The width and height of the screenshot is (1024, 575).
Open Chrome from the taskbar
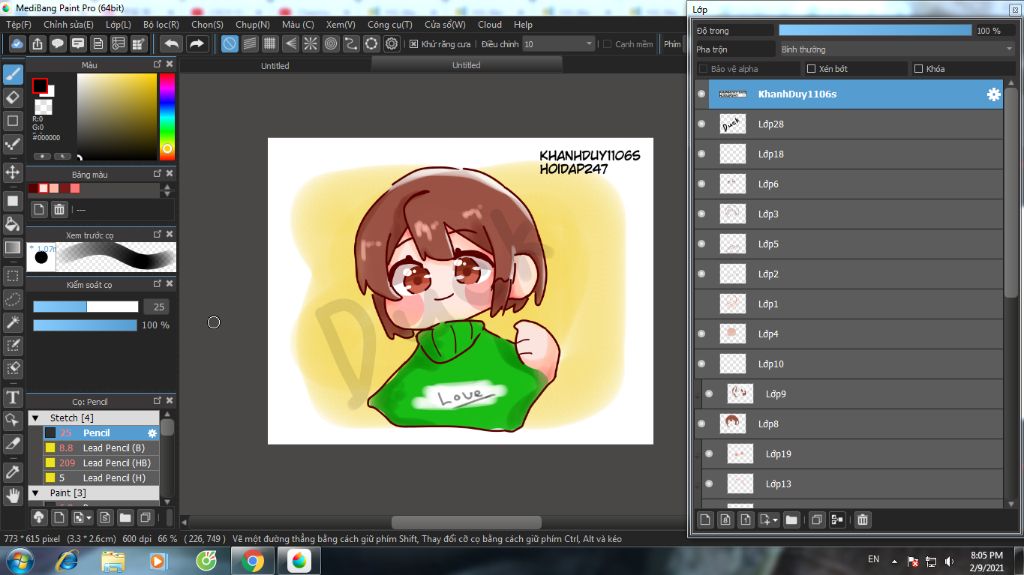coord(253,561)
